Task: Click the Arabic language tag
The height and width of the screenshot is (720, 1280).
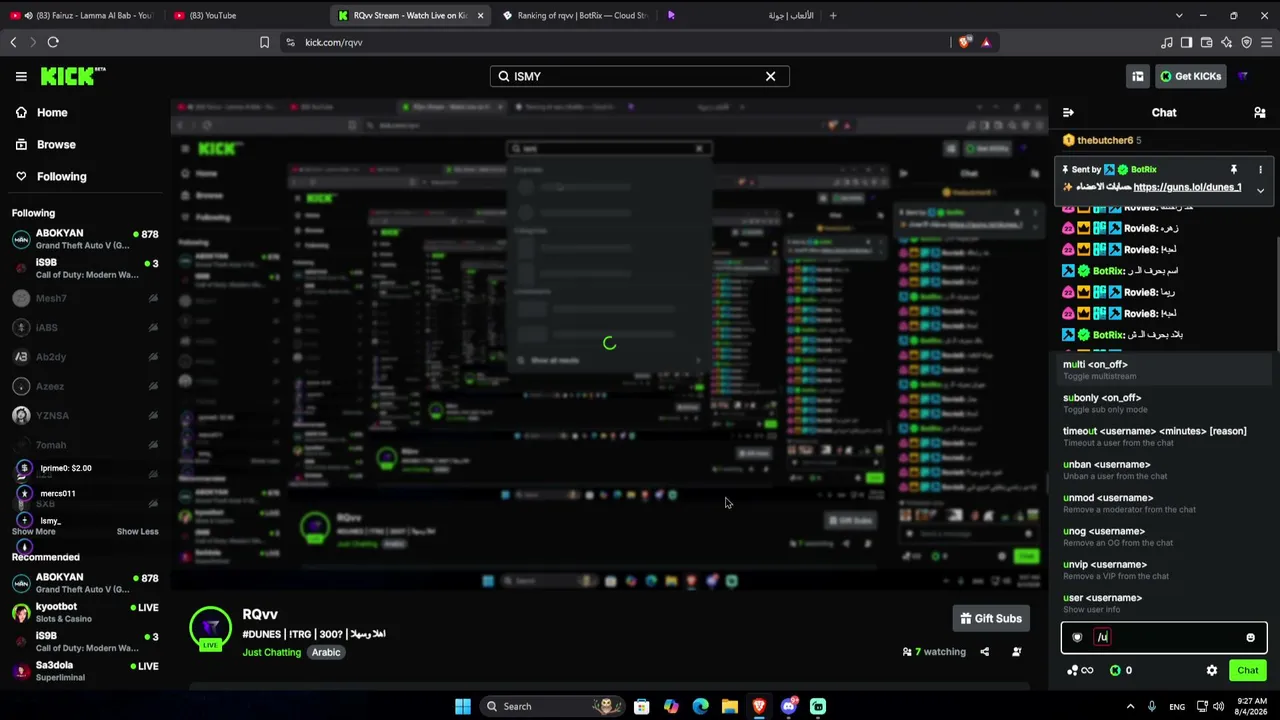Action: (326, 652)
